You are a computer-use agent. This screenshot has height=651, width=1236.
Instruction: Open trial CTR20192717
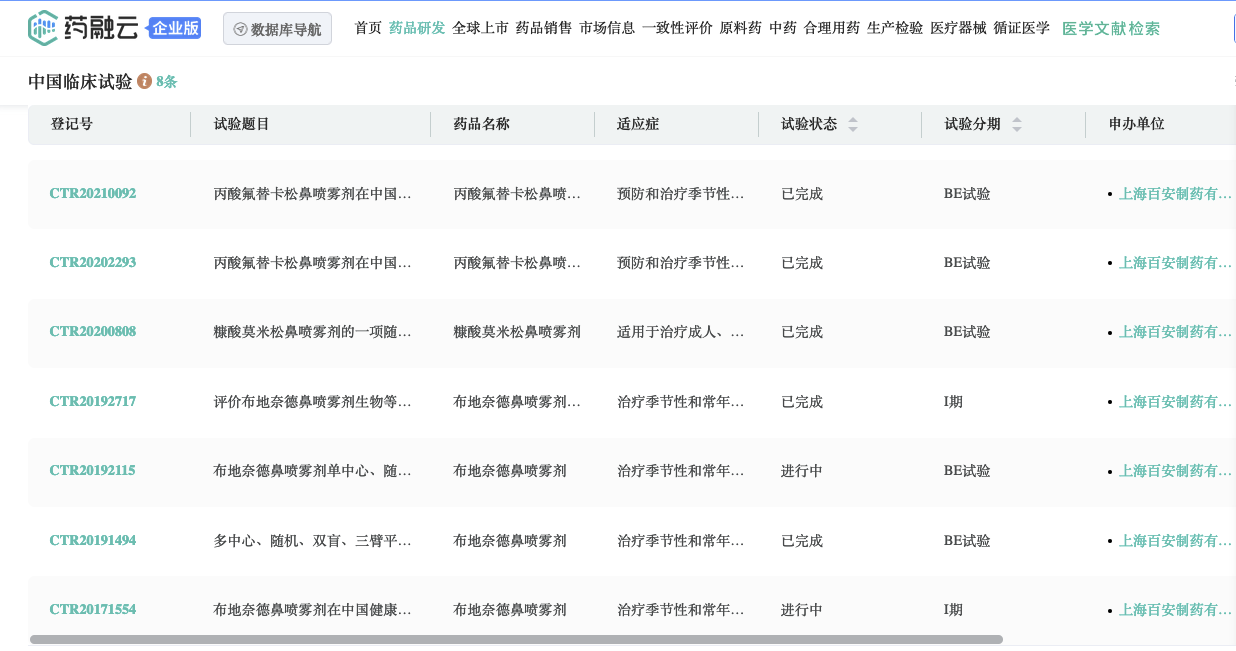coord(93,401)
